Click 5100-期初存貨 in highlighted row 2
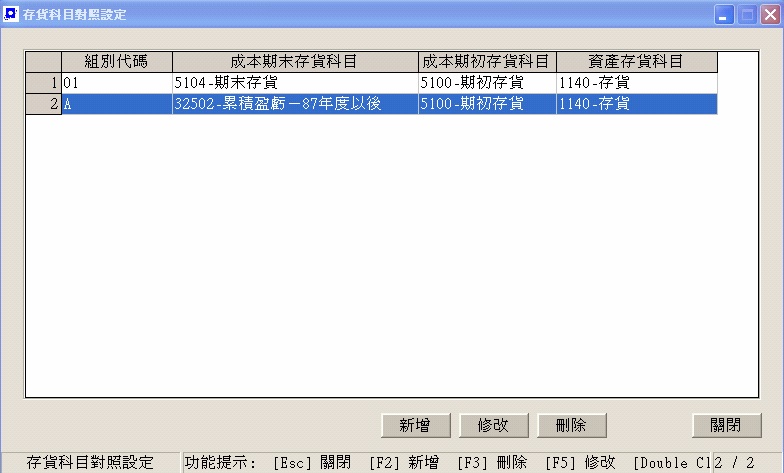The width and height of the screenshot is (784, 473). (x=487, y=104)
